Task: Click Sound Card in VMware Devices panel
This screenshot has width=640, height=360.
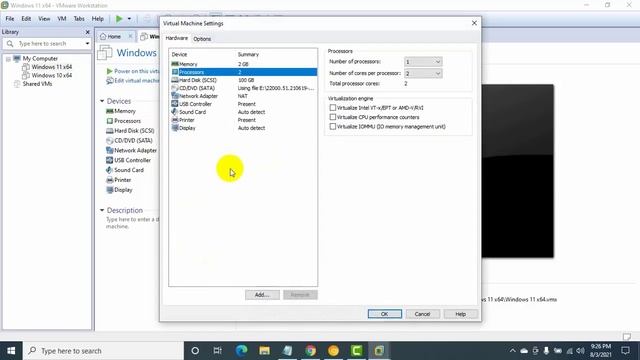Action: coord(125,170)
